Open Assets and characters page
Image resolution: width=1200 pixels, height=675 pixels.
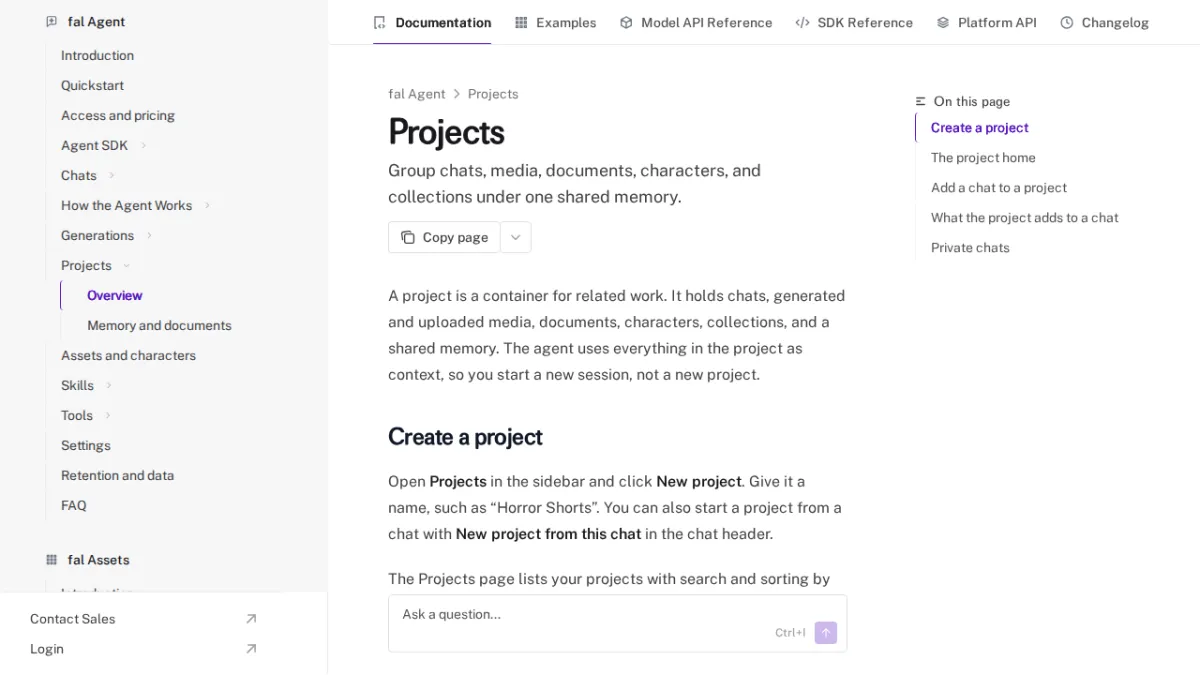[x=128, y=355]
